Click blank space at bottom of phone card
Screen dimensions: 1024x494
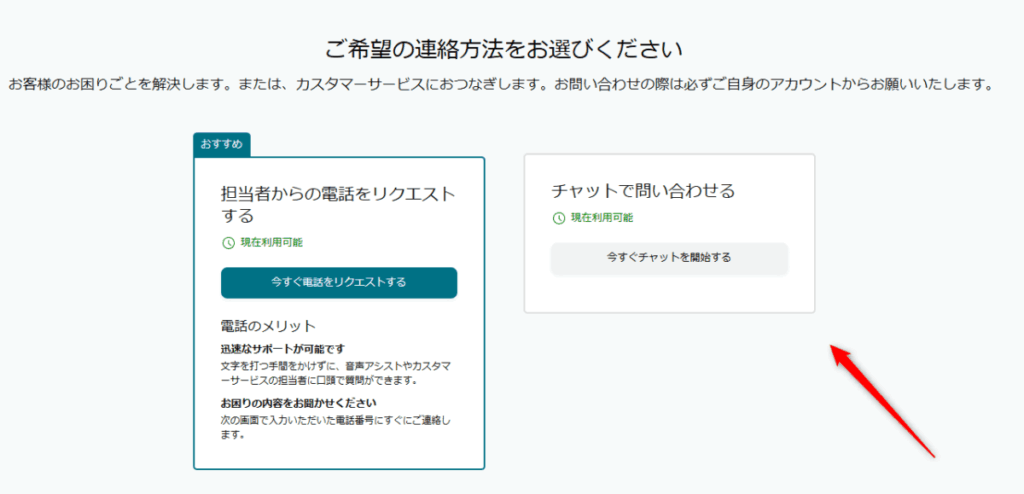coord(338,455)
